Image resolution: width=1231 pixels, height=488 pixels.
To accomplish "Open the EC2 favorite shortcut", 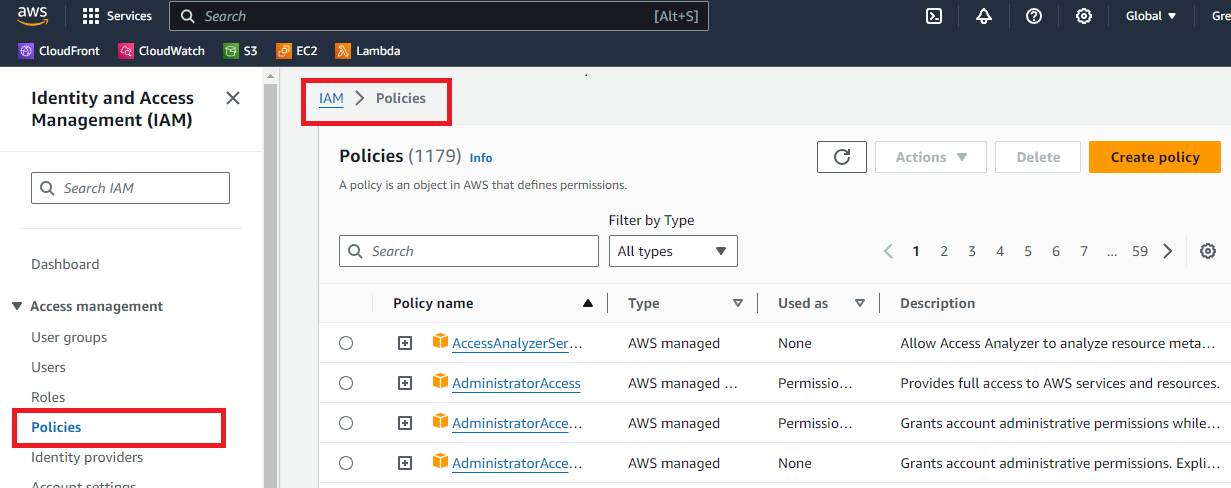I will point(296,51).
